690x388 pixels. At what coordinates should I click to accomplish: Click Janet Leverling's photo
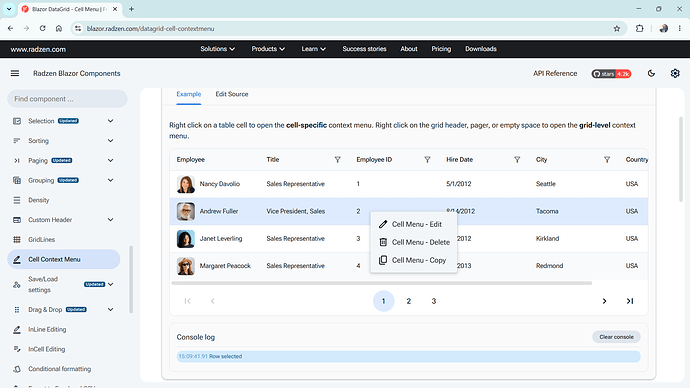pos(186,239)
